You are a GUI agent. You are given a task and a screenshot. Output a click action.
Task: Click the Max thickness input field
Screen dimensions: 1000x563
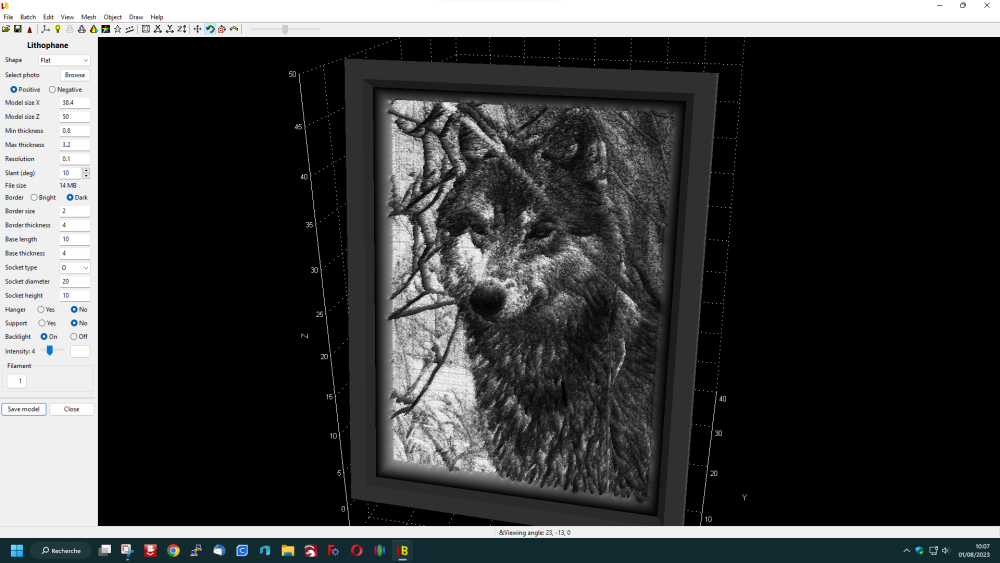(x=75, y=145)
